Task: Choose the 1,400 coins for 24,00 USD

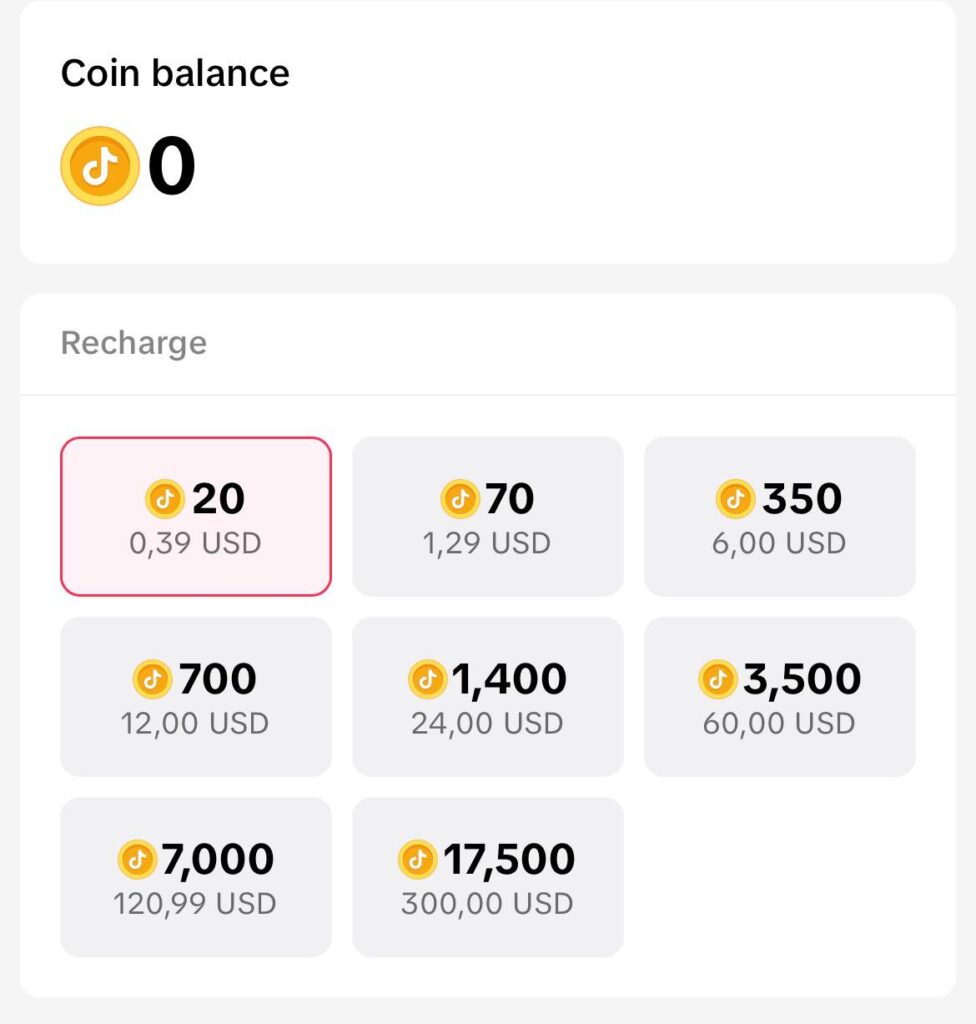Action: click(488, 697)
